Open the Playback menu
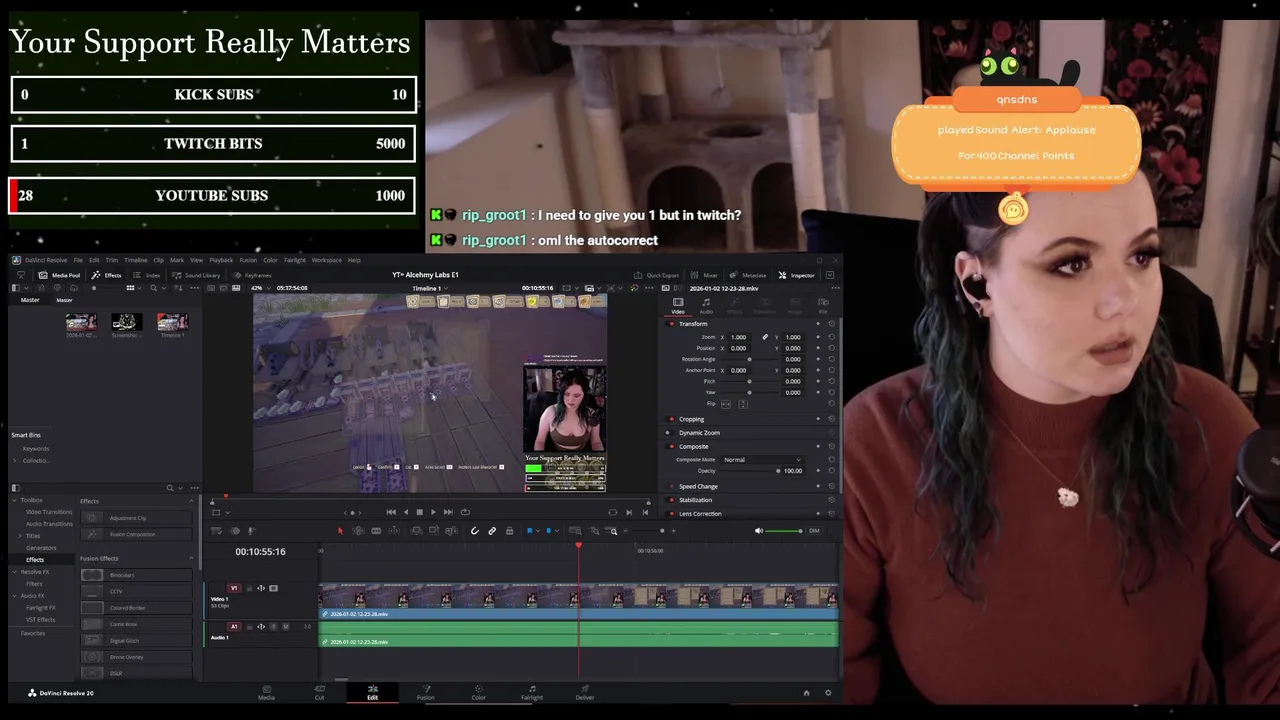This screenshot has height=720, width=1280. click(x=221, y=260)
